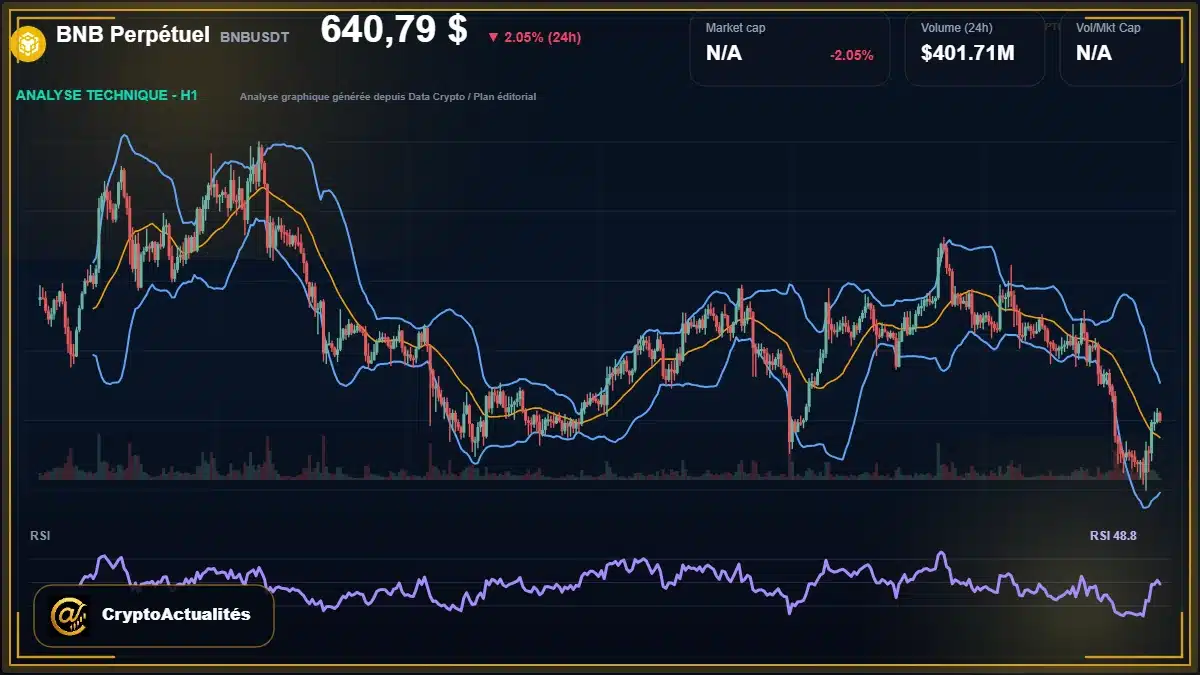Open the Volume (24h) card
Screen dimensions: 1200x675
(975, 50)
